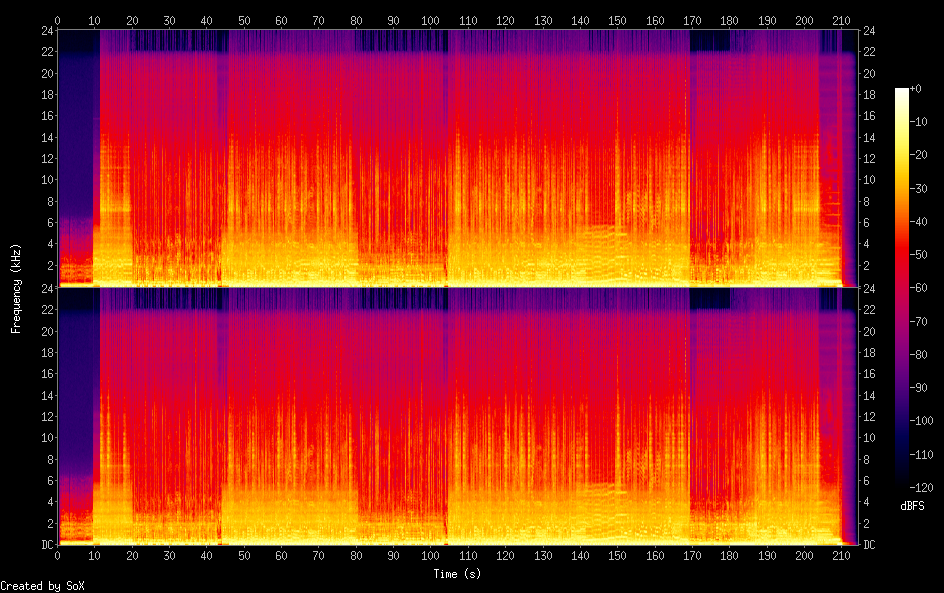
Task: Click the "-80" value on the dBFS scale
Action: 919,355
